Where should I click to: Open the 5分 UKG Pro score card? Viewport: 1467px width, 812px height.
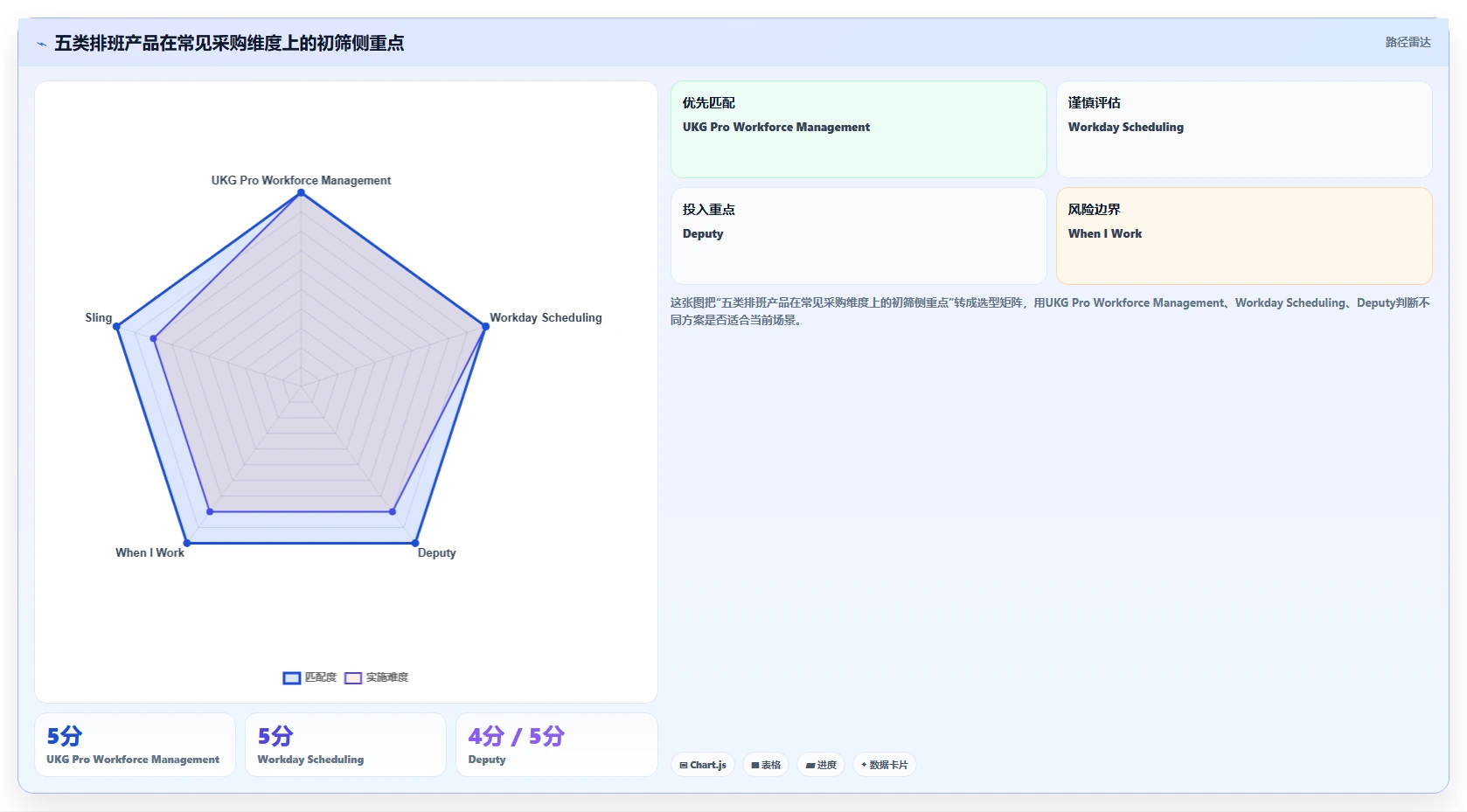(x=135, y=745)
